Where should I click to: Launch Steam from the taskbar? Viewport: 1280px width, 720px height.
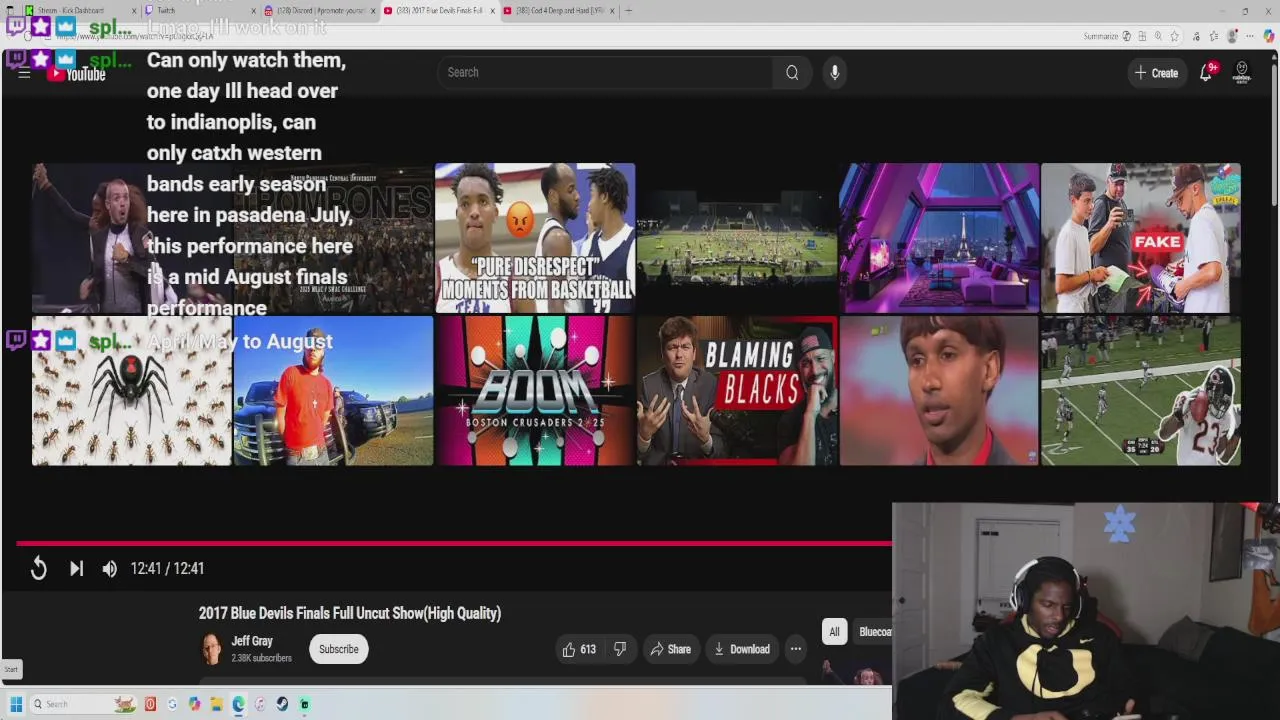[282, 704]
